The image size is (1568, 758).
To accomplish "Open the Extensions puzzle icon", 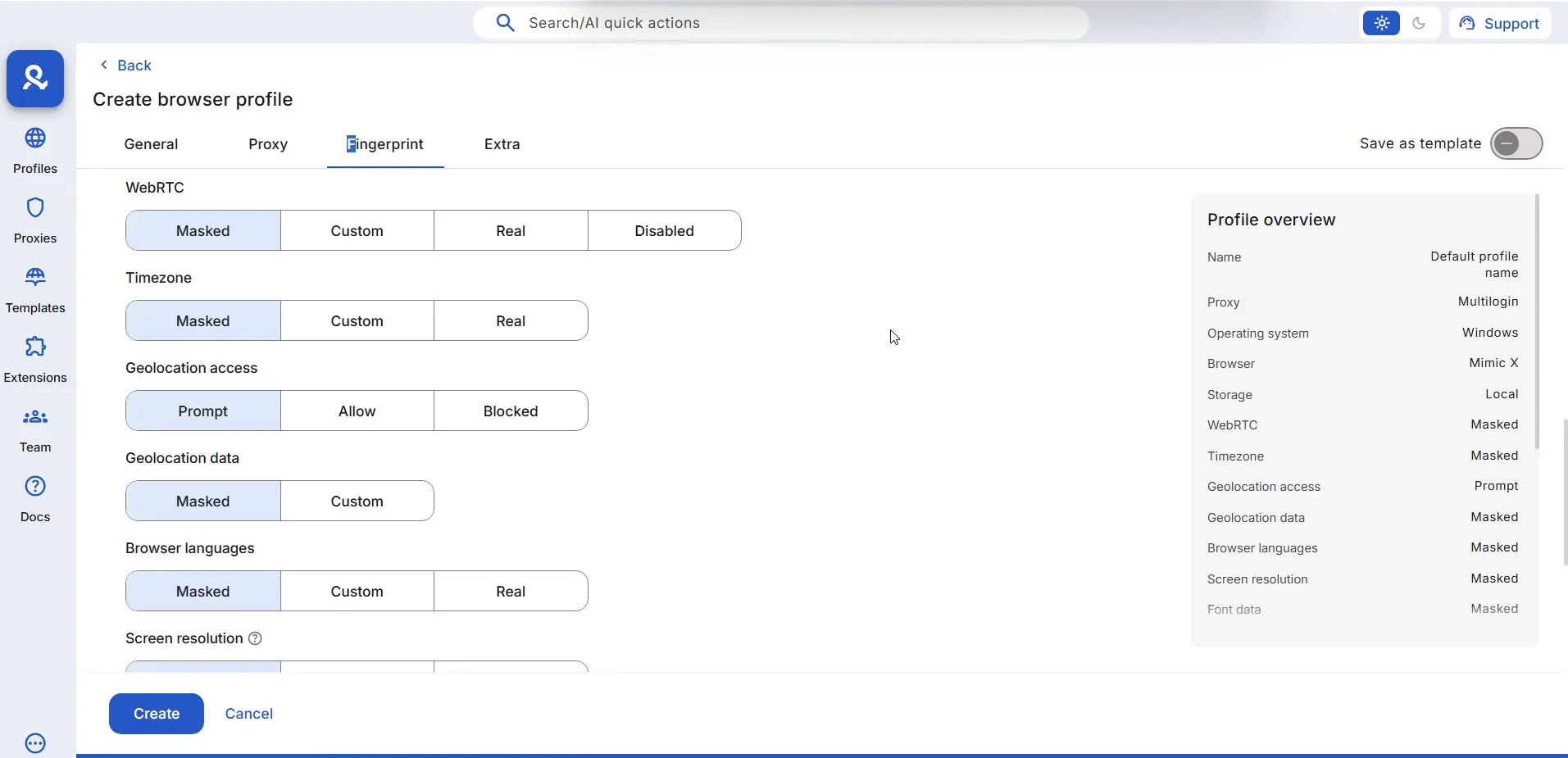I will click(35, 347).
